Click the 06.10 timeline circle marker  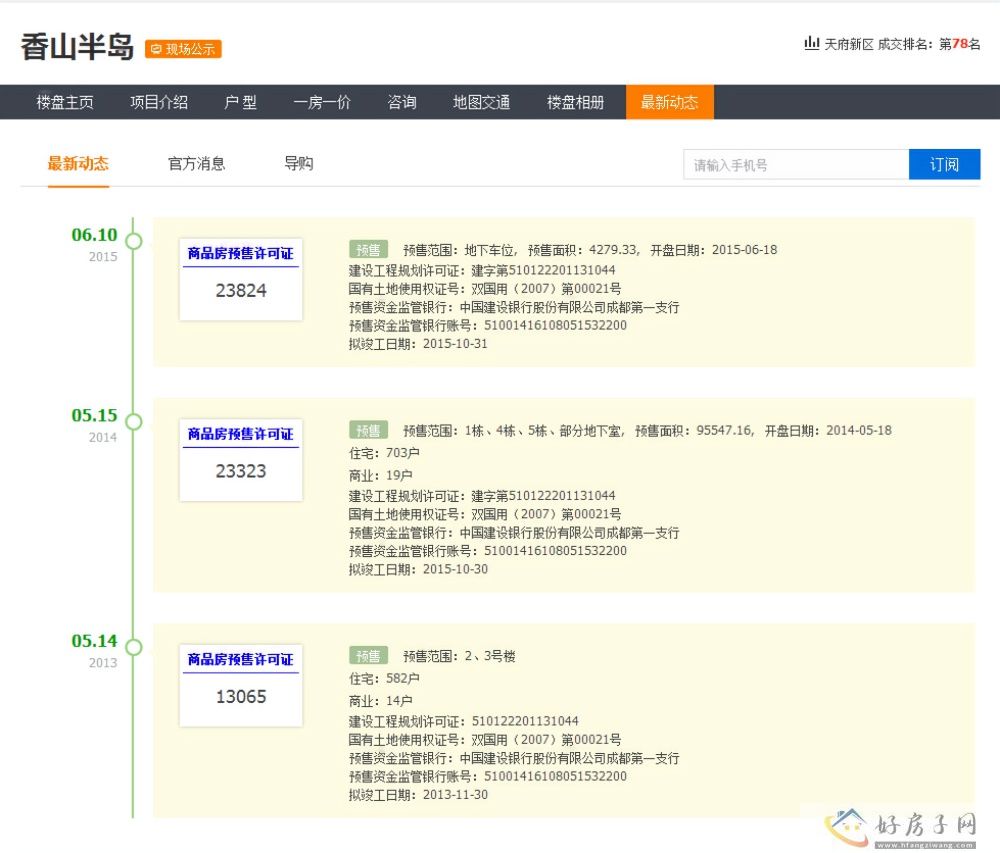pyautogui.click(x=133, y=241)
